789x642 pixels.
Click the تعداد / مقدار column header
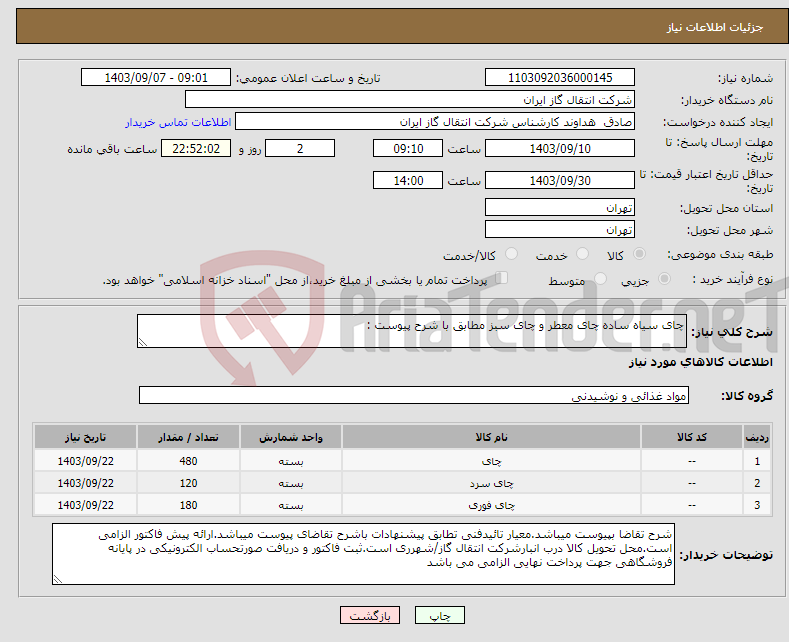pos(188,437)
